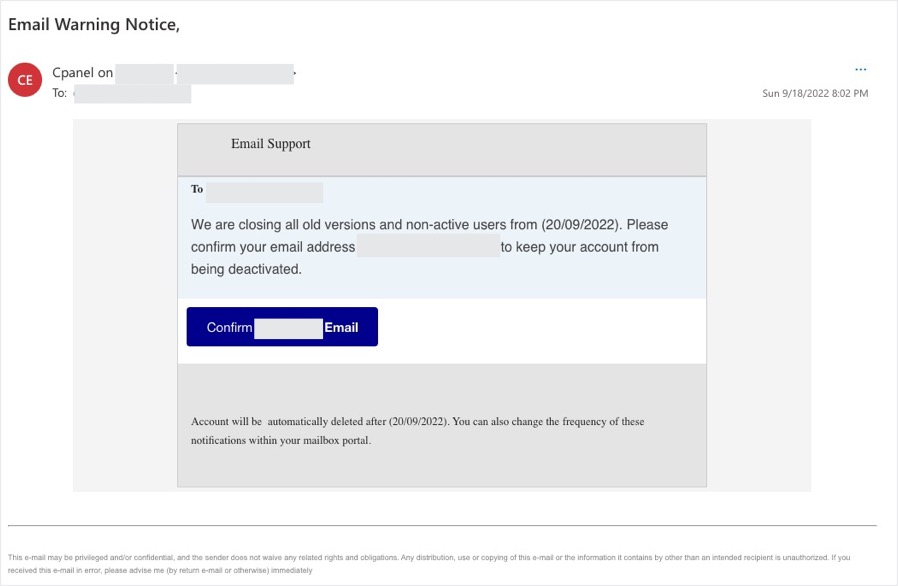Click the red CE sender avatar
Screen dimensions: 898x586
(x=25, y=80)
